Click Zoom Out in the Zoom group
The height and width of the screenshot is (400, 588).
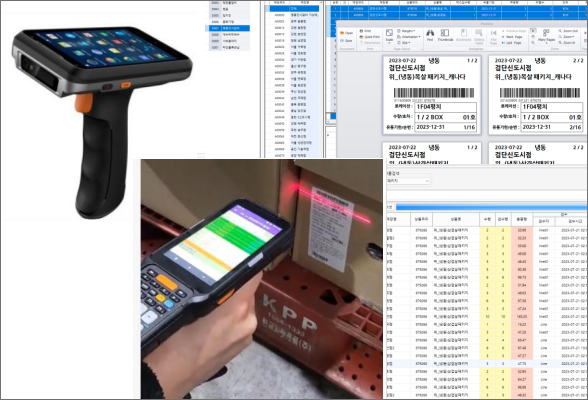point(568,31)
